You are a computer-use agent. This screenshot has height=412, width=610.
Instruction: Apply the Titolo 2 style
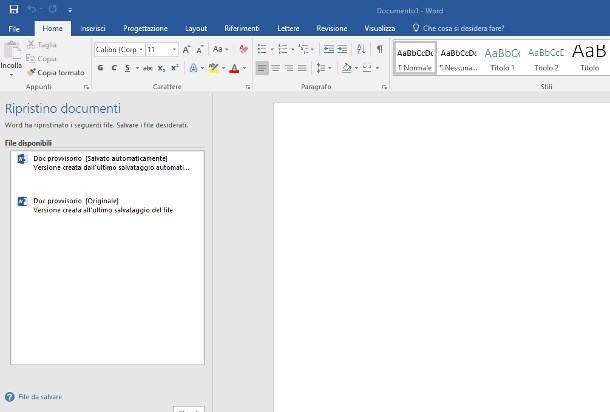click(546, 58)
